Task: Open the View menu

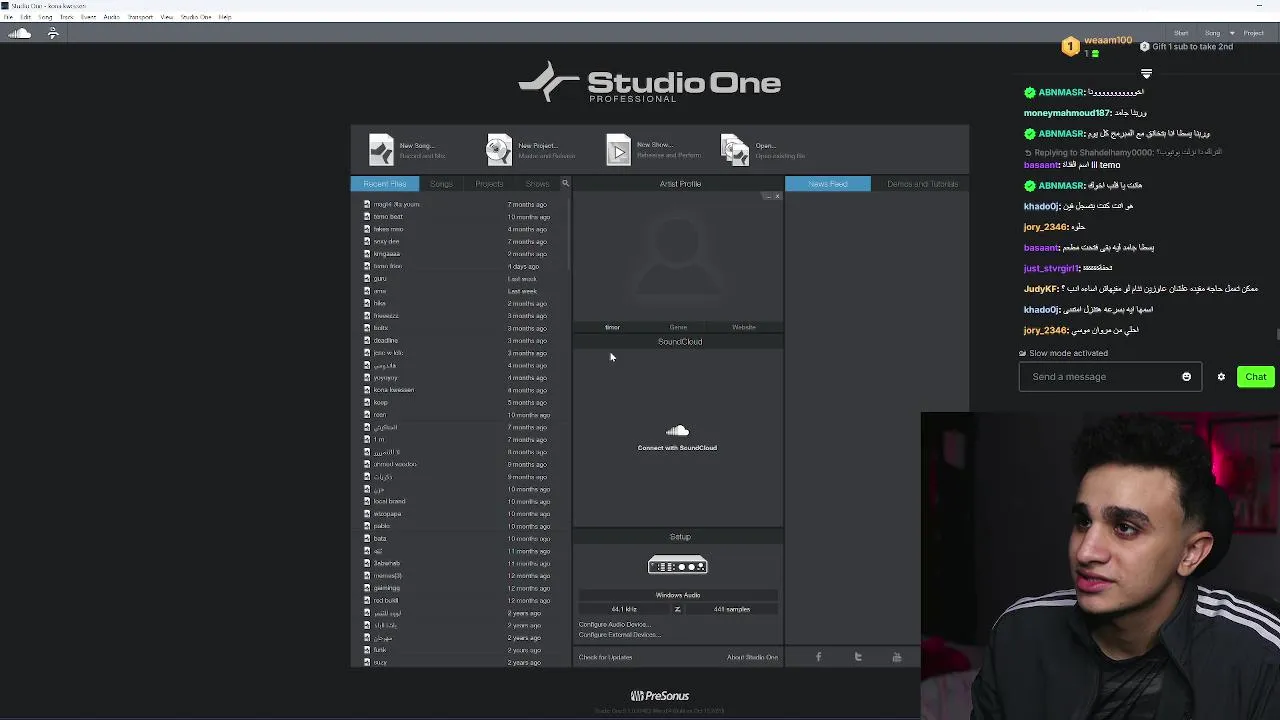Action: pos(167,17)
